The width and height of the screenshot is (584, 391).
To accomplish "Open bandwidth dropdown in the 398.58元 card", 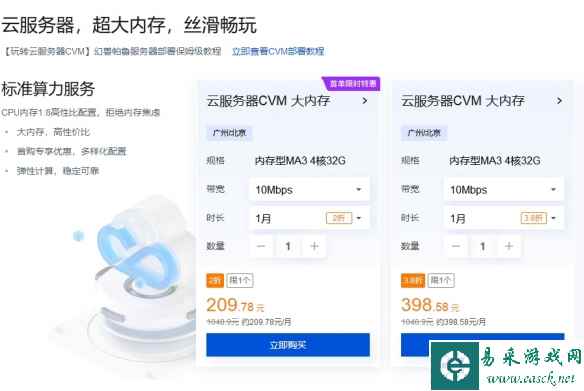I will [504, 190].
